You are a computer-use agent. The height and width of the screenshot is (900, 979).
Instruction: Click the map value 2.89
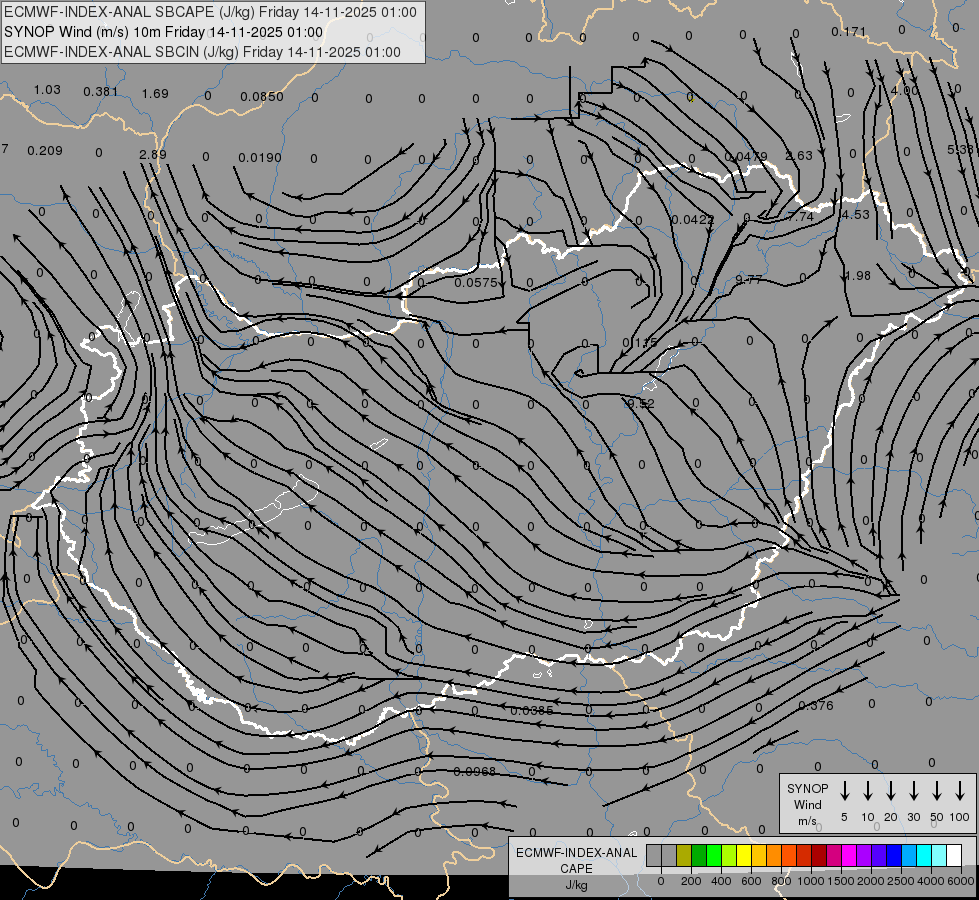tap(153, 154)
